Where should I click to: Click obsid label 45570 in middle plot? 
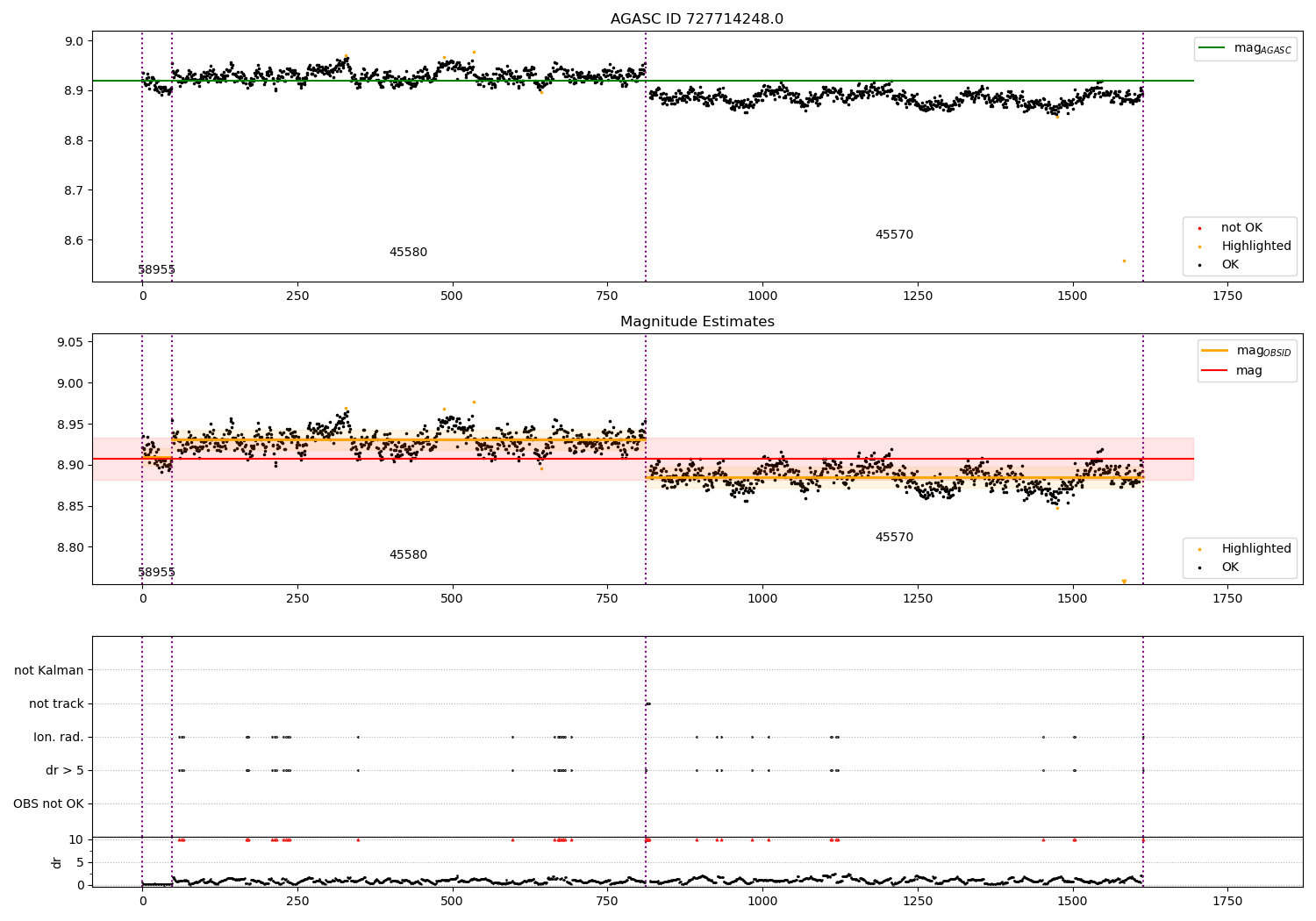click(894, 538)
